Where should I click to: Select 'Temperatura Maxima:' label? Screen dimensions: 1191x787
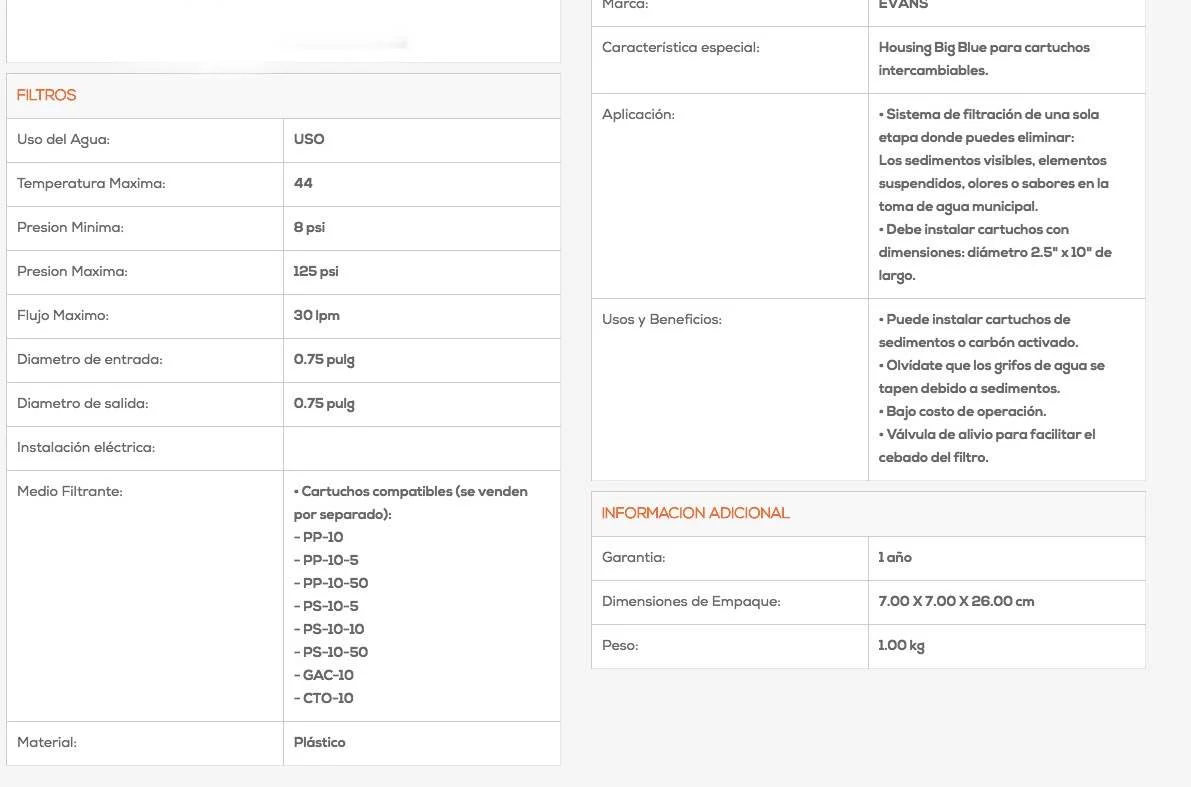pos(91,184)
